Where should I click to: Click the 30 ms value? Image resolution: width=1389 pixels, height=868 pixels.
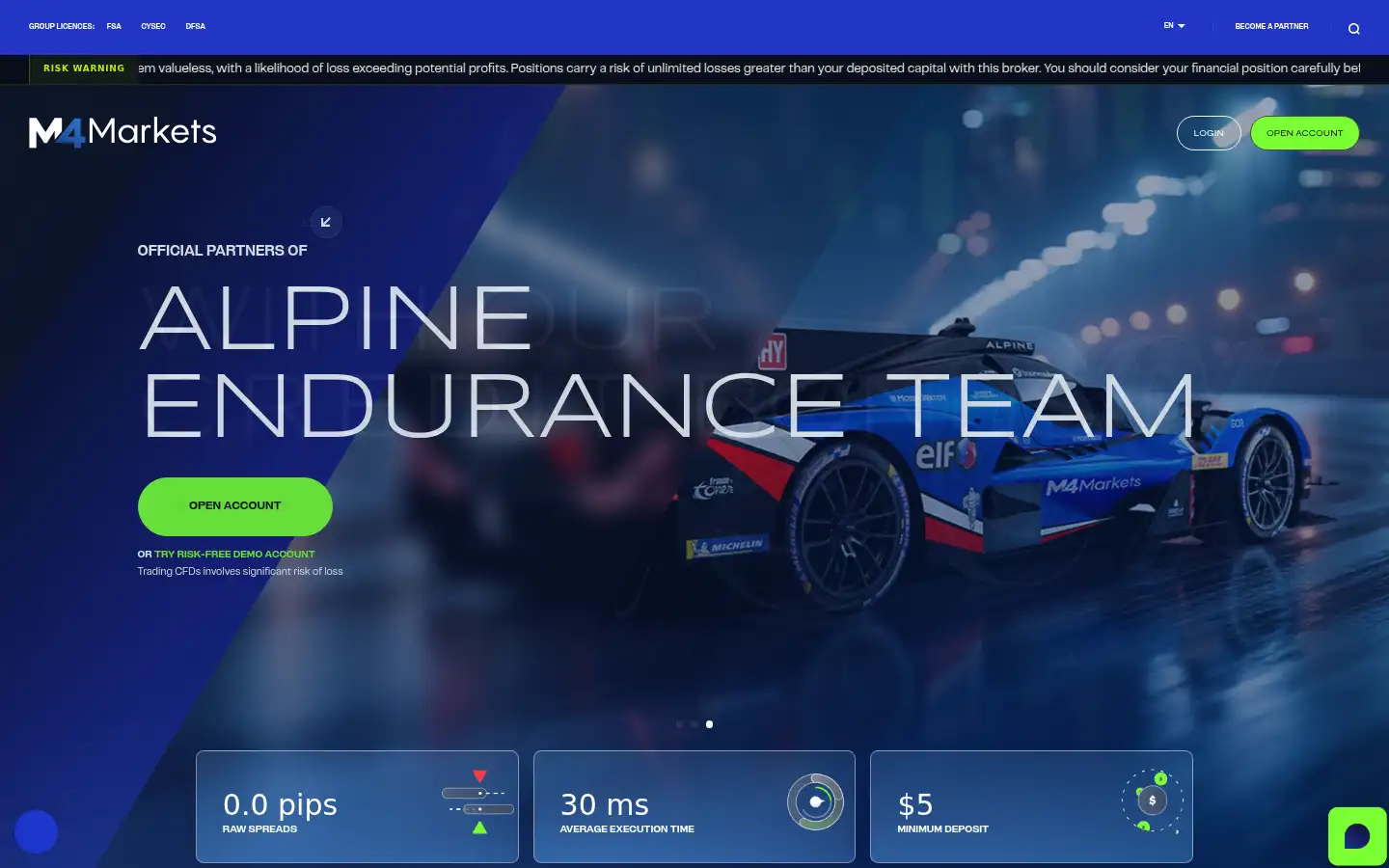(x=605, y=804)
